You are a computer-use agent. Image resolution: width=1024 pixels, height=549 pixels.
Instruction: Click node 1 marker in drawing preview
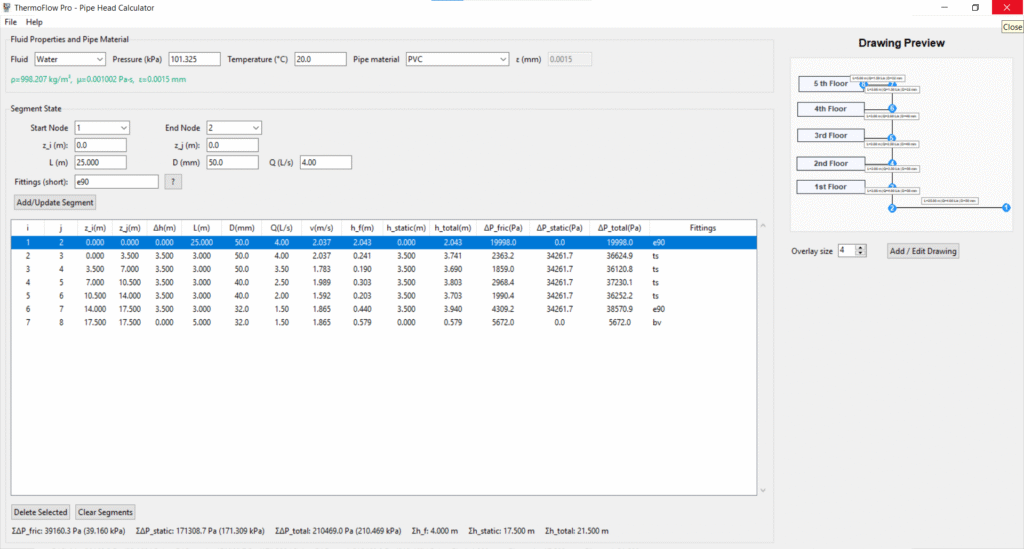pyautogui.click(x=1006, y=207)
